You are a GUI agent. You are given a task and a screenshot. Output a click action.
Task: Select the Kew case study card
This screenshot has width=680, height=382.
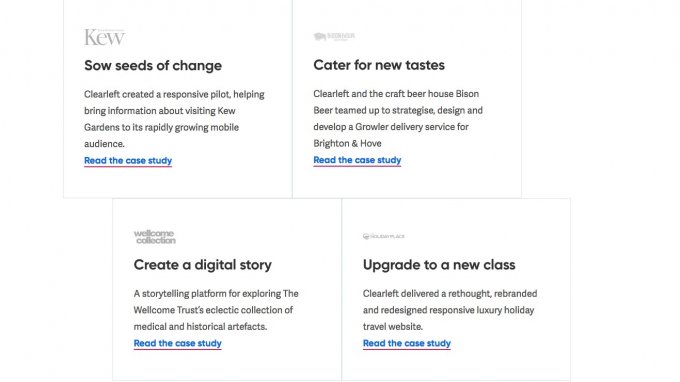[178, 99]
